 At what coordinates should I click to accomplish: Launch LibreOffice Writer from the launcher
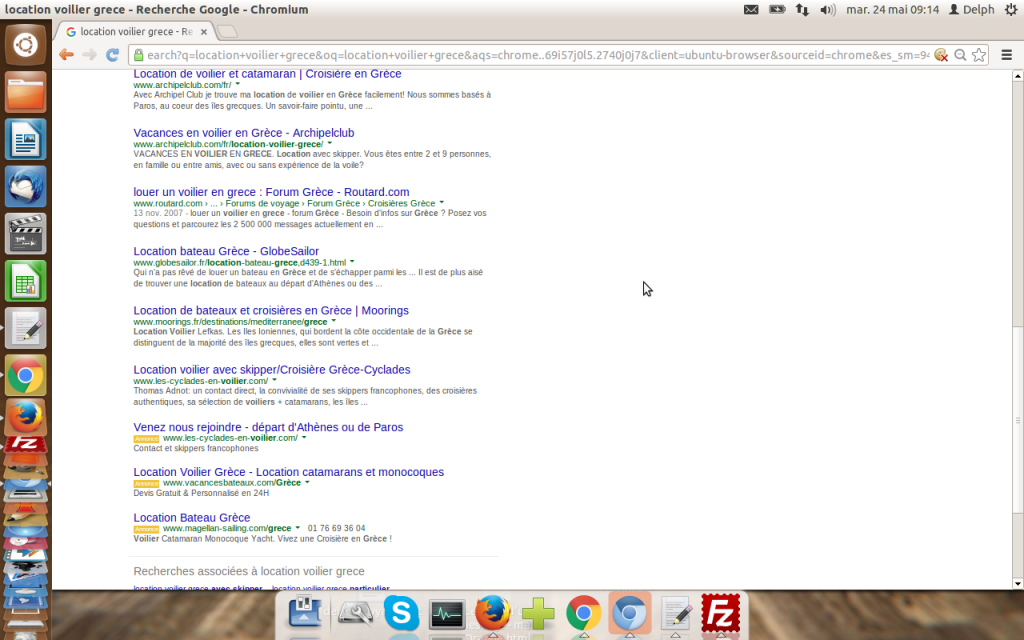point(25,139)
